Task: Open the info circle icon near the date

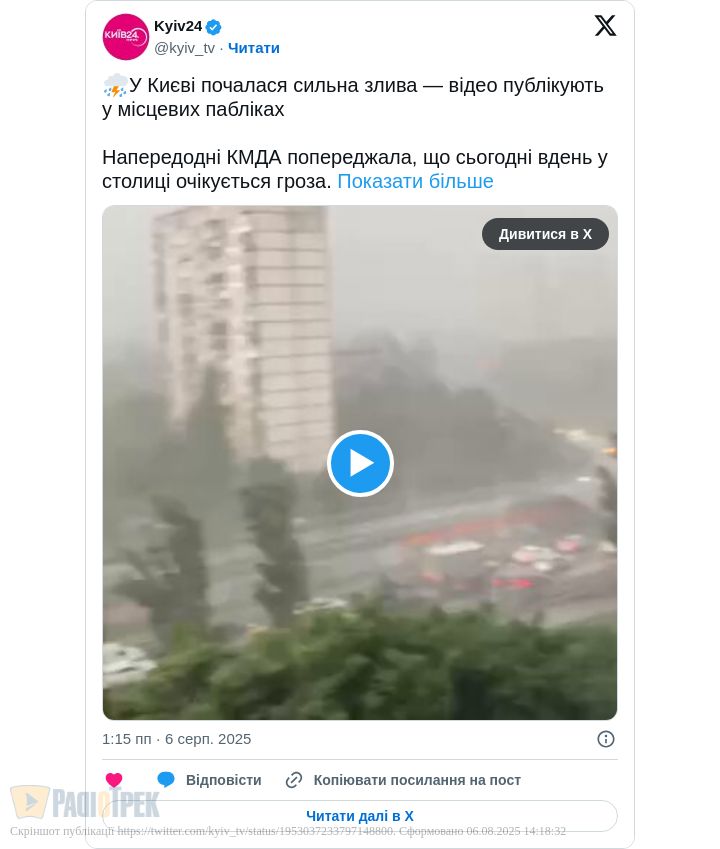Action: pos(606,739)
